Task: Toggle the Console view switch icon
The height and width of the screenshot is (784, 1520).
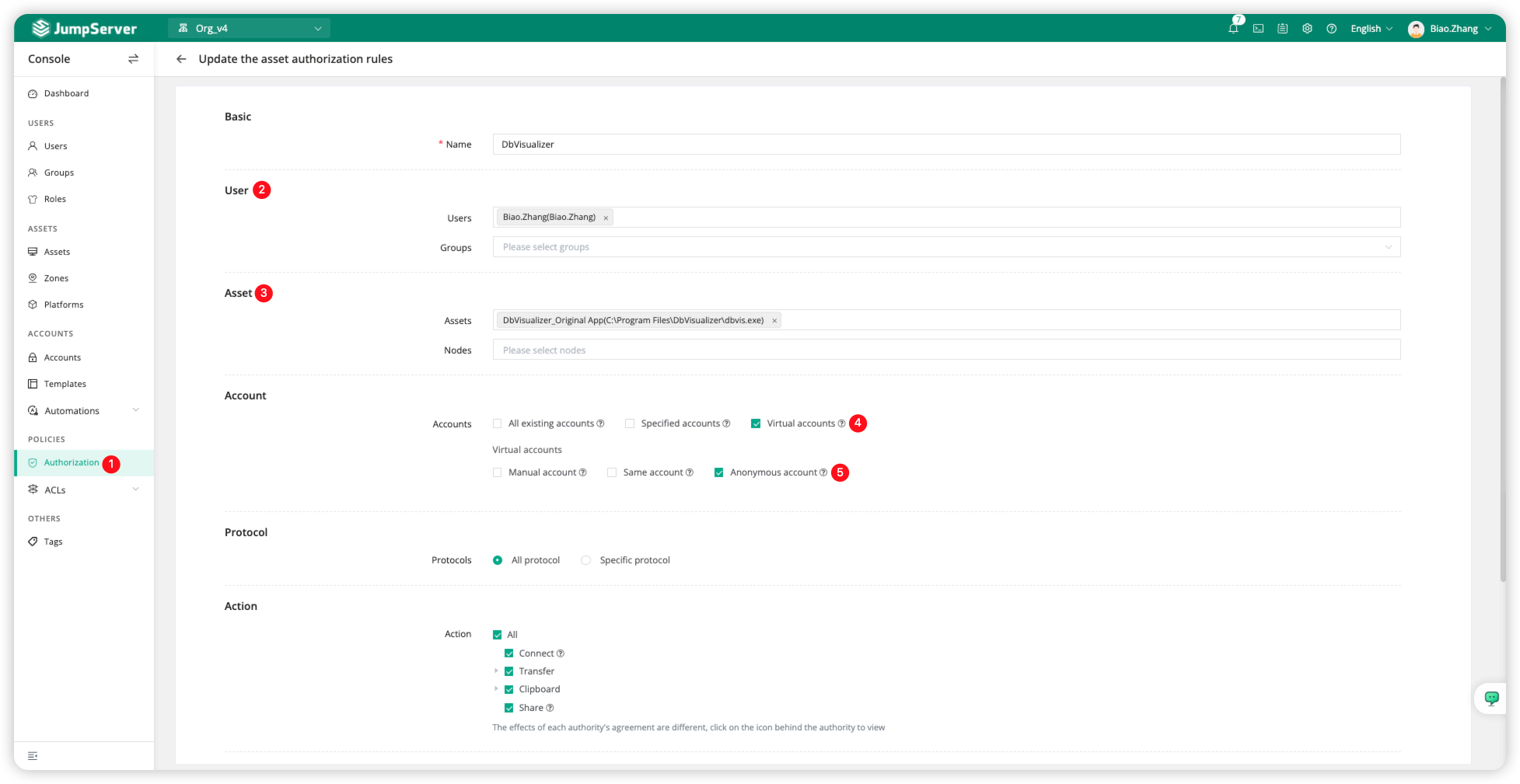Action: [133, 59]
